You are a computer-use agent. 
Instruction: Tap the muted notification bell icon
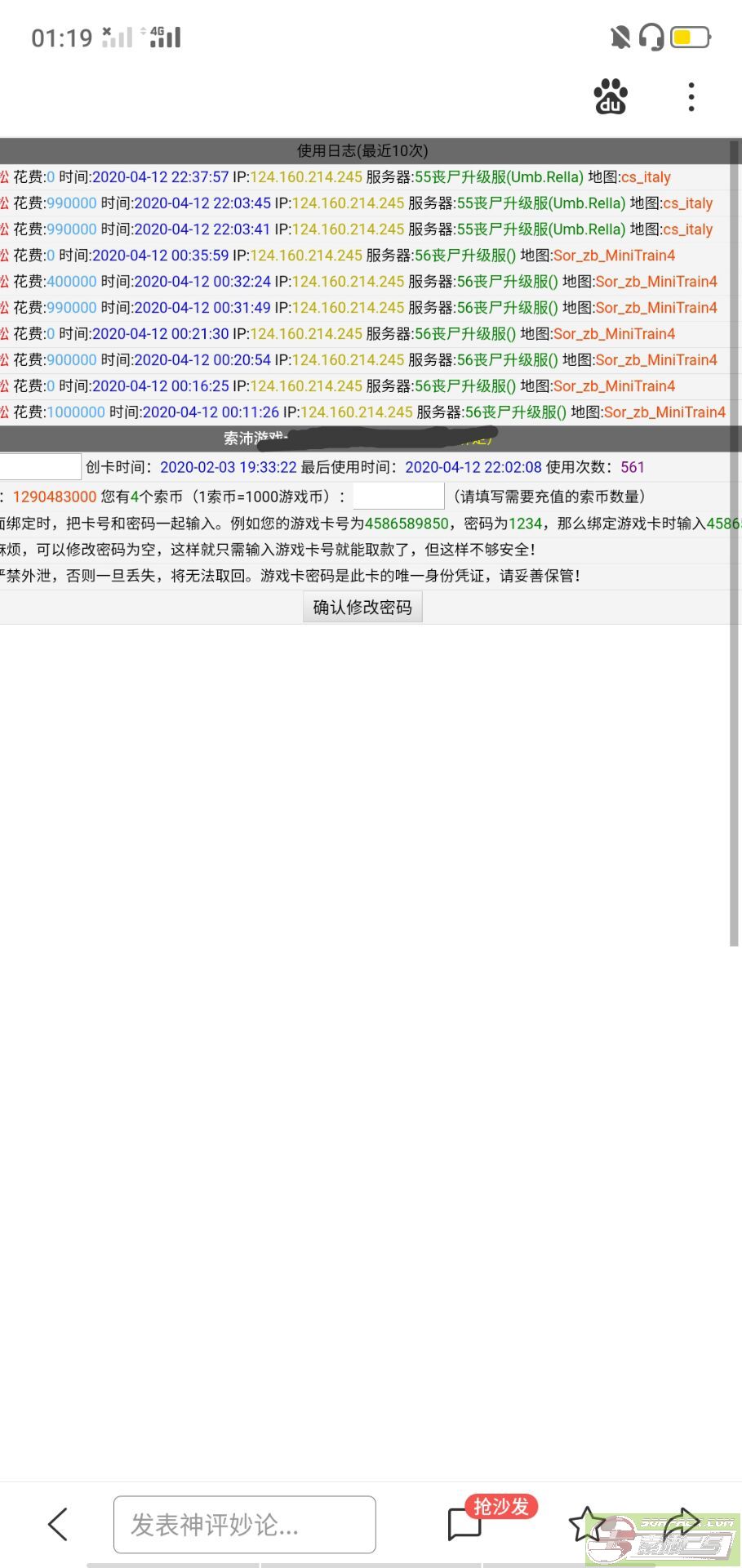coord(620,38)
